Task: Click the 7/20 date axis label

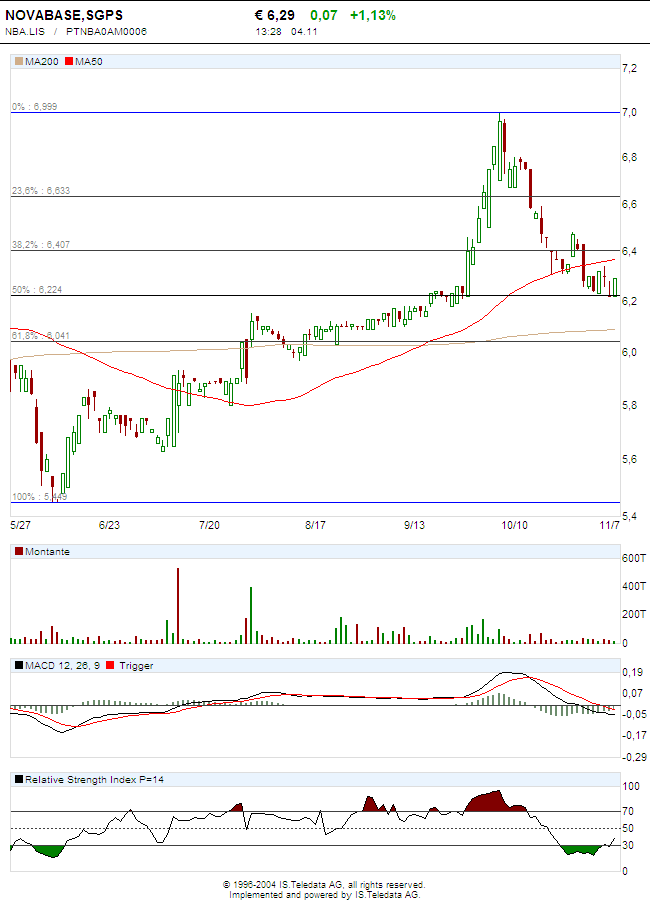Action: coord(209,525)
